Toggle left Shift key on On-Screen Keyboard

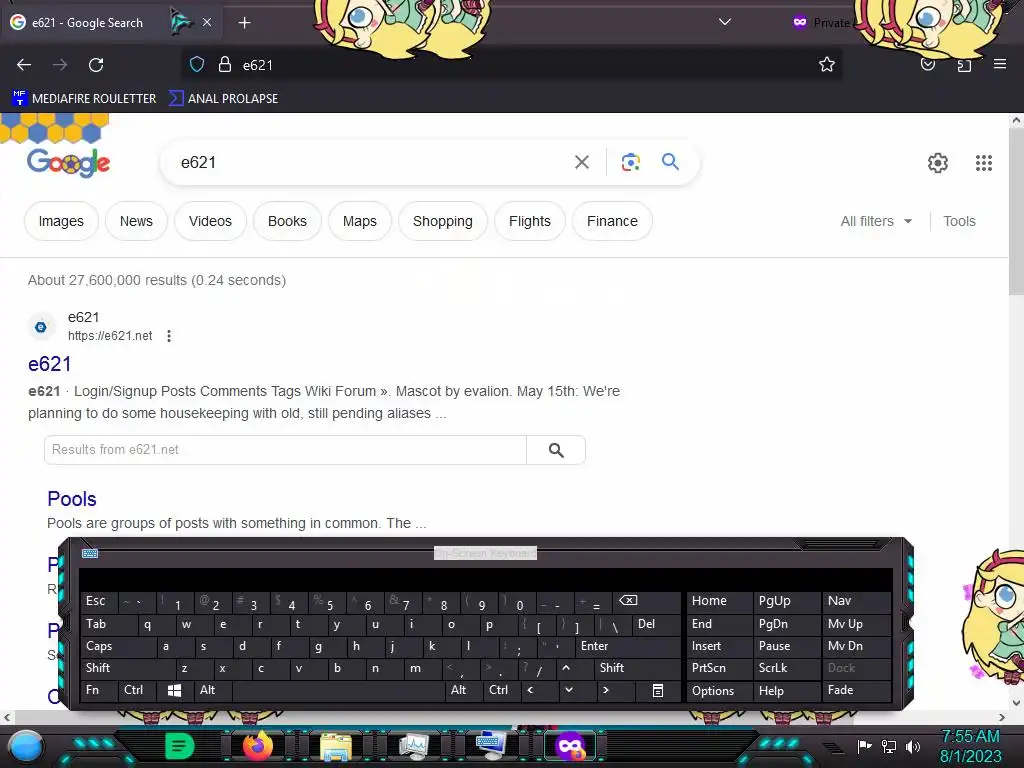[x=128, y=667]
